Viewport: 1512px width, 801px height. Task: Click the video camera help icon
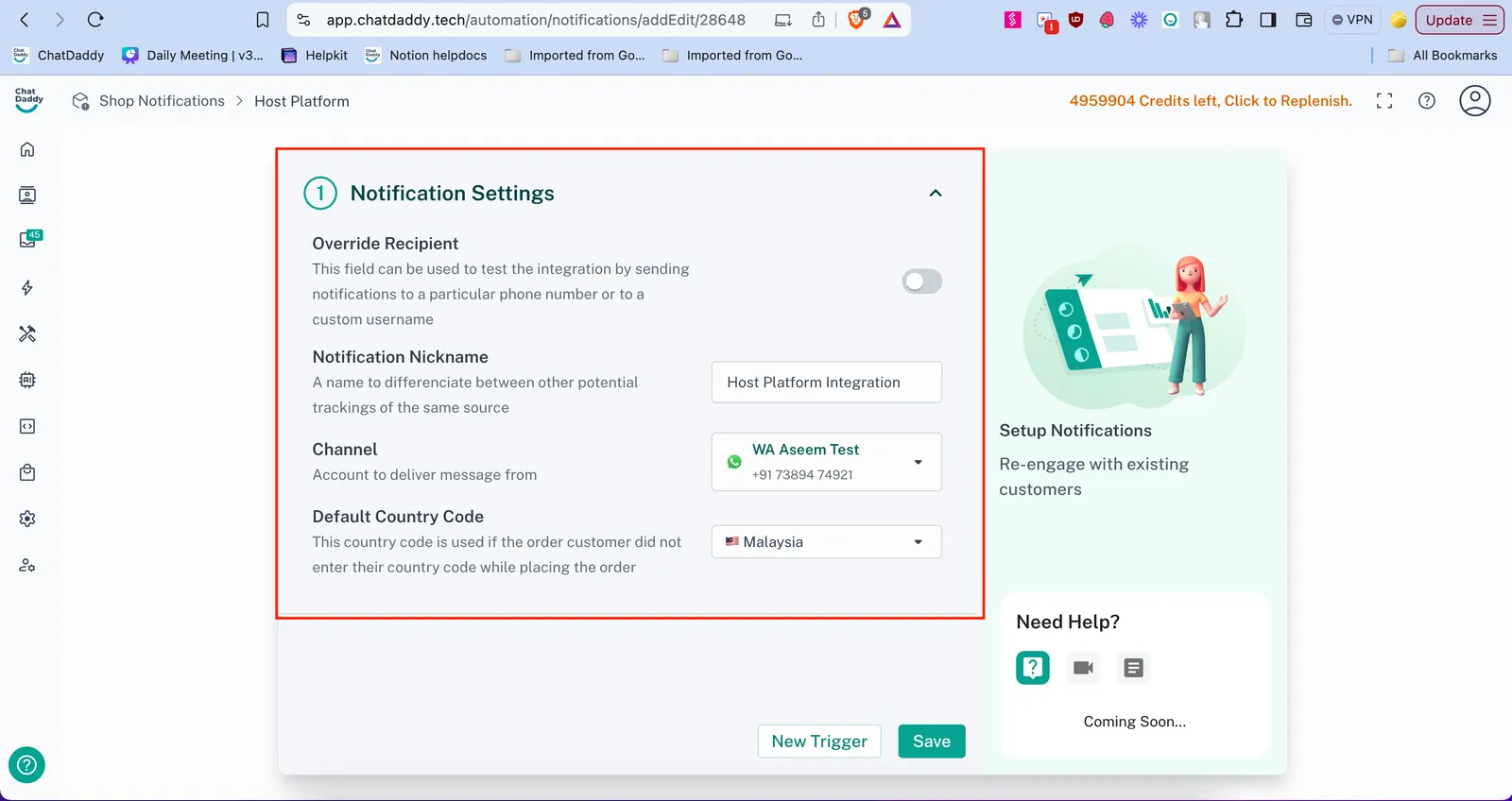click(x=1083, y=668)
